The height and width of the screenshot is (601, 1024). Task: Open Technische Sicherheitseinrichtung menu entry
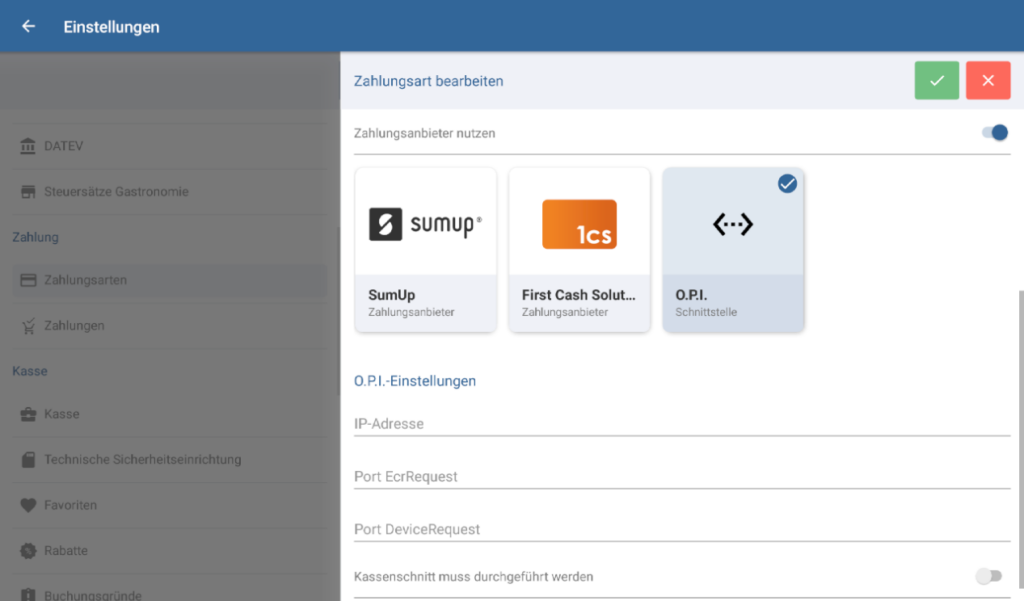[142, 460]
